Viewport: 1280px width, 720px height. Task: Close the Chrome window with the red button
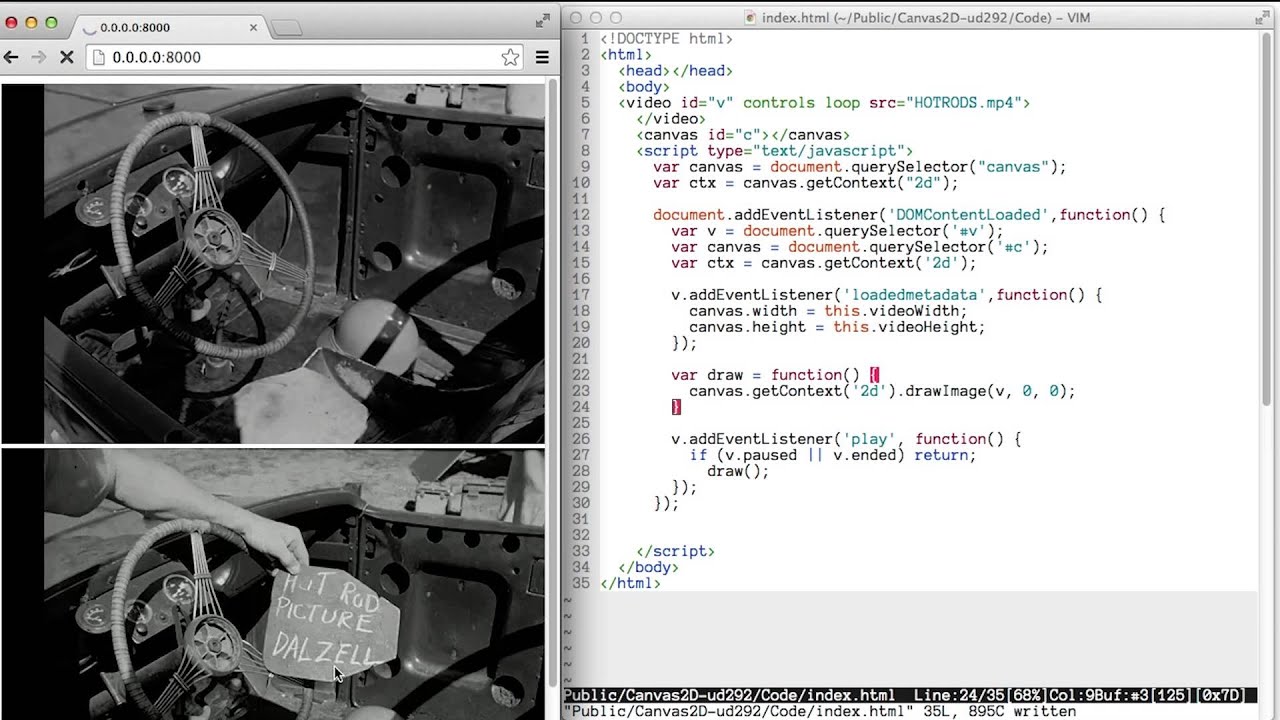pos(11,22)
